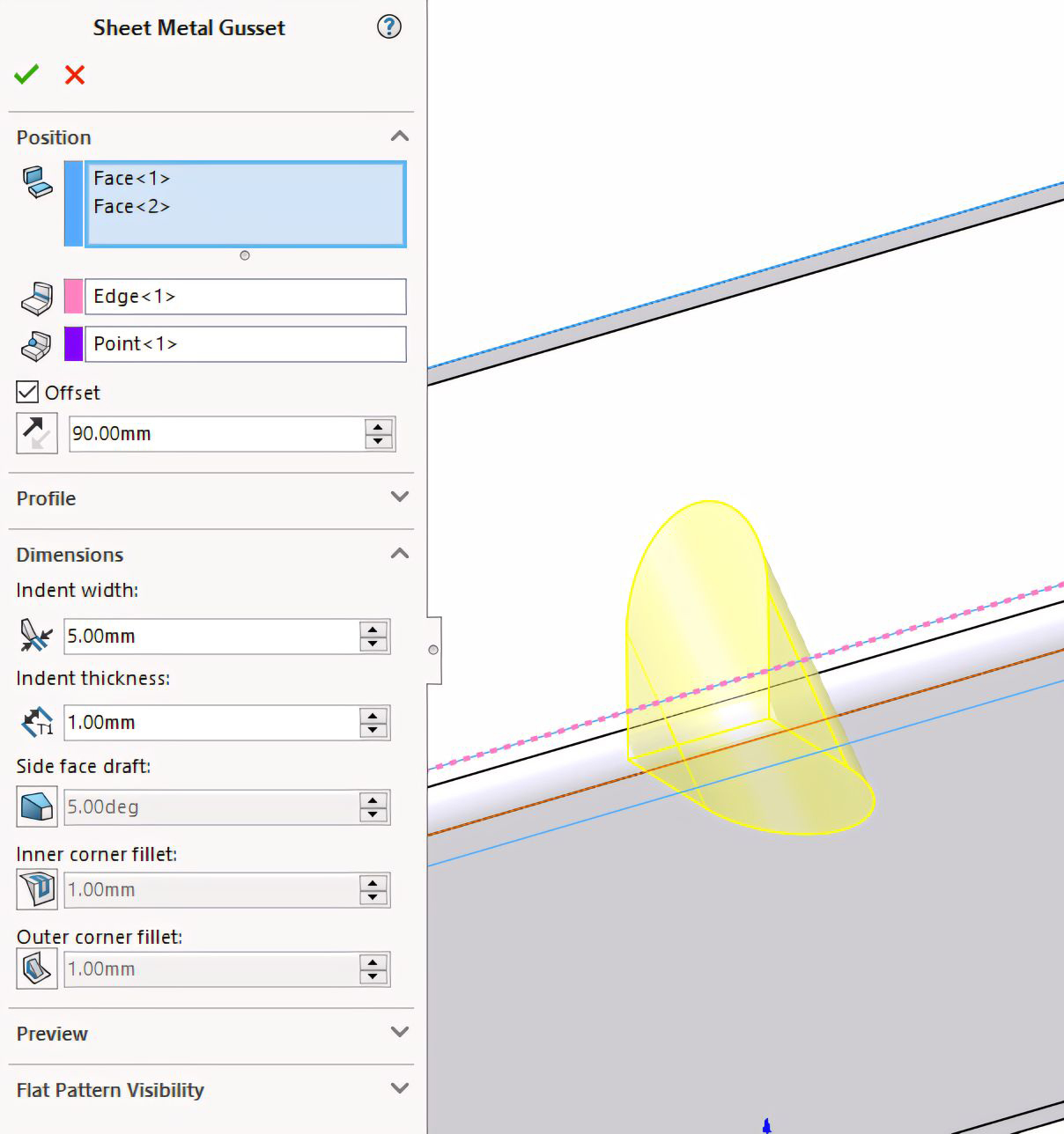Click the green OK checkmark
Viewport: 1064px width, 1134px height.
26,75
